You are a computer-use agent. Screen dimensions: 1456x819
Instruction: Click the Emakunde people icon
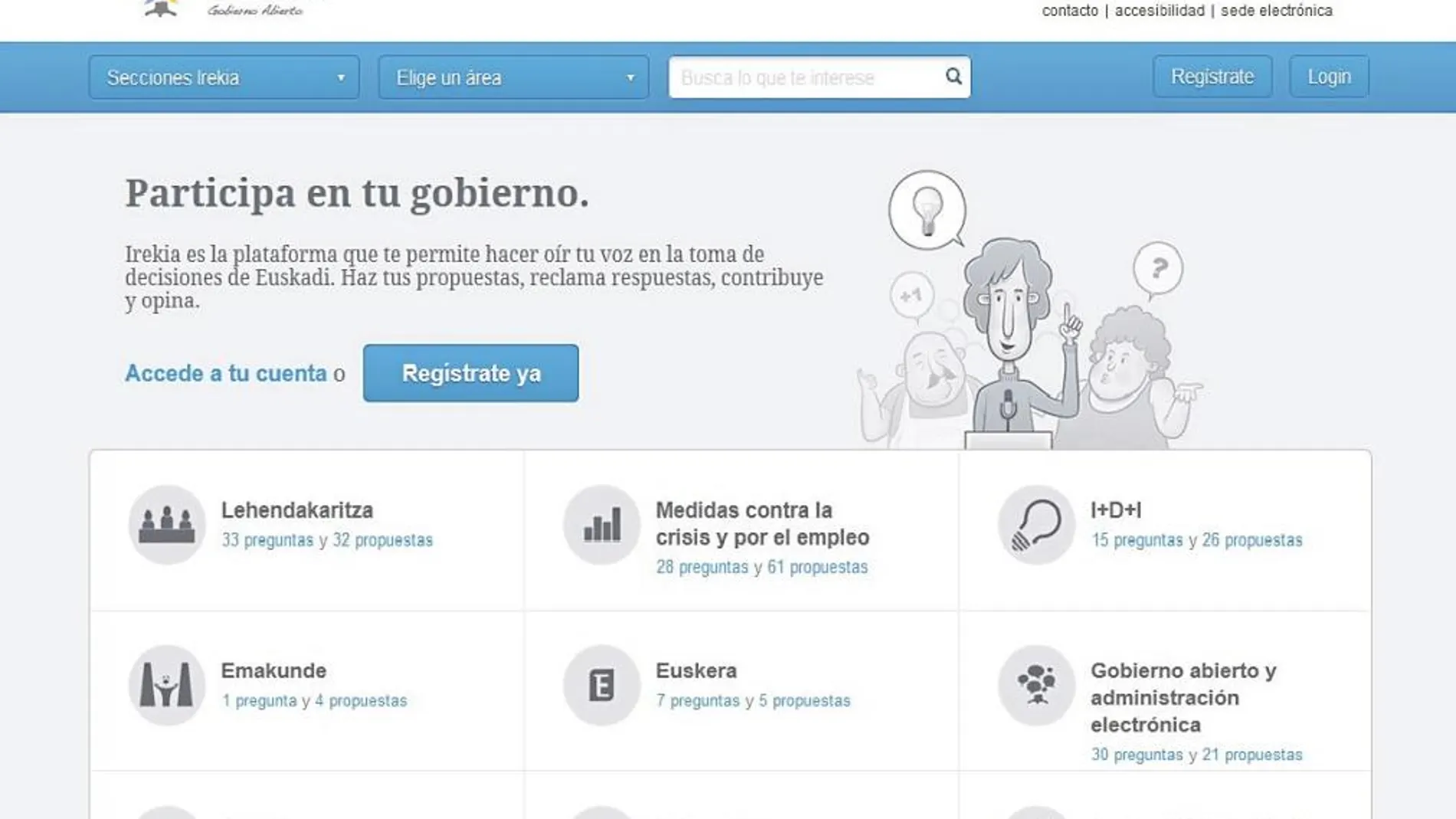[166, 685]
